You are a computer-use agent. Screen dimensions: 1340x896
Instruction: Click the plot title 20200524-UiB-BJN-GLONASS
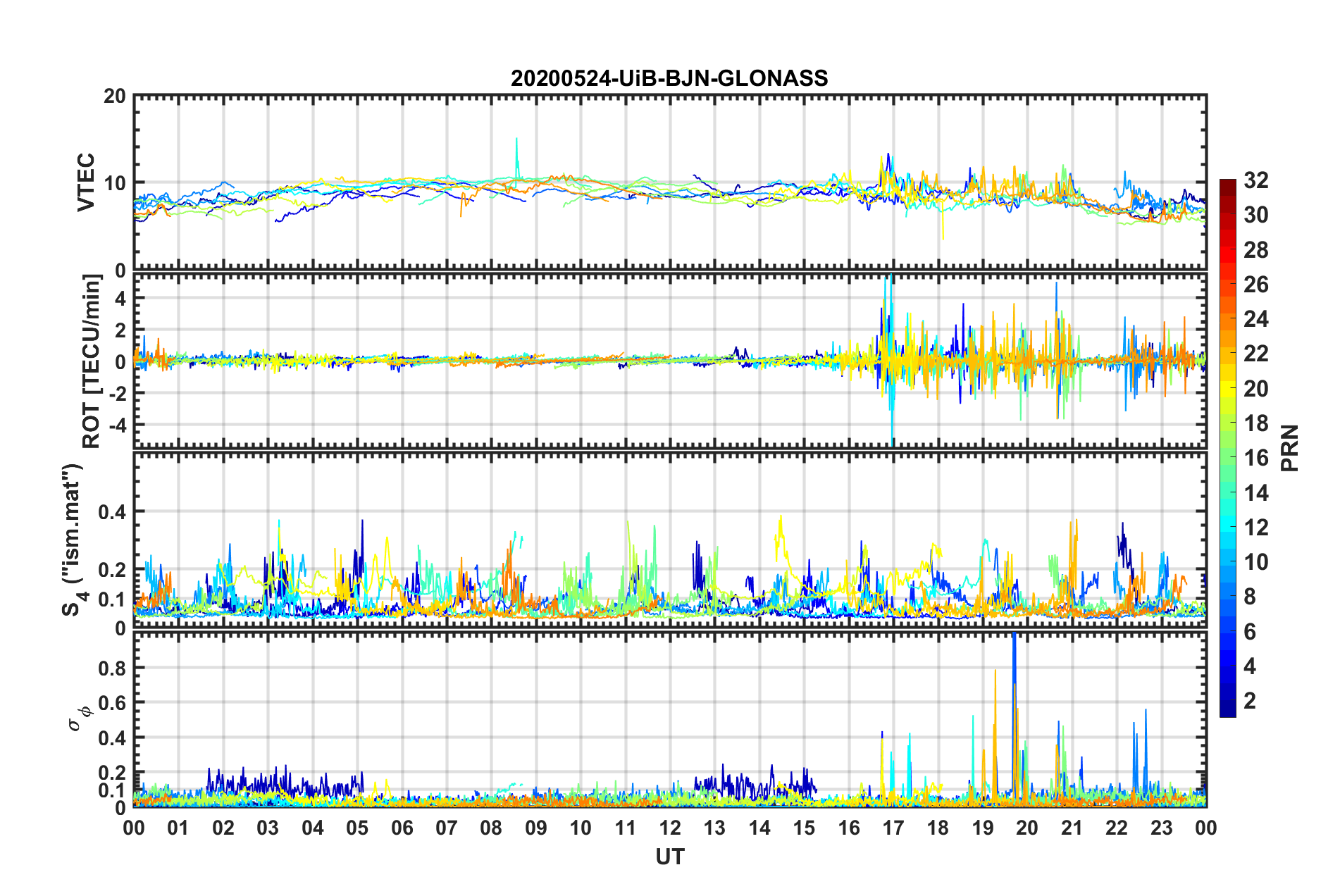669,78
